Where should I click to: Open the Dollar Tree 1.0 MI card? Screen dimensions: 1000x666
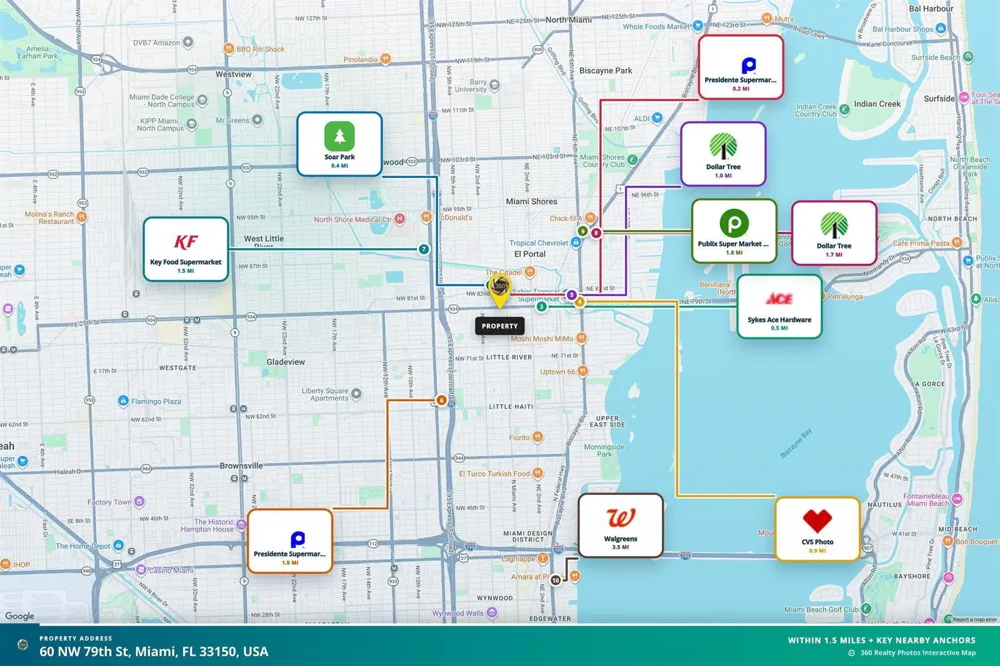pyautogui.click(x=723, y=154)
